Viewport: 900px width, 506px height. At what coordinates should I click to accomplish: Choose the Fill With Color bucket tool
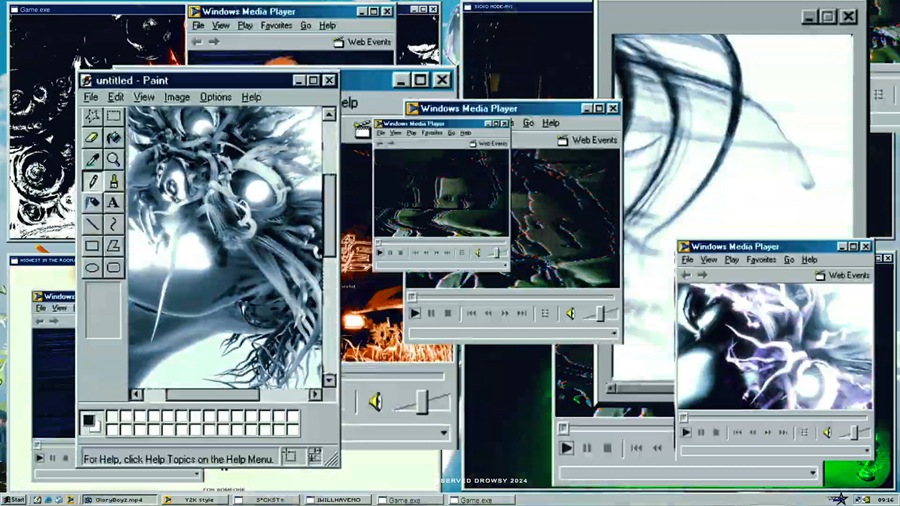pos(114,138)
